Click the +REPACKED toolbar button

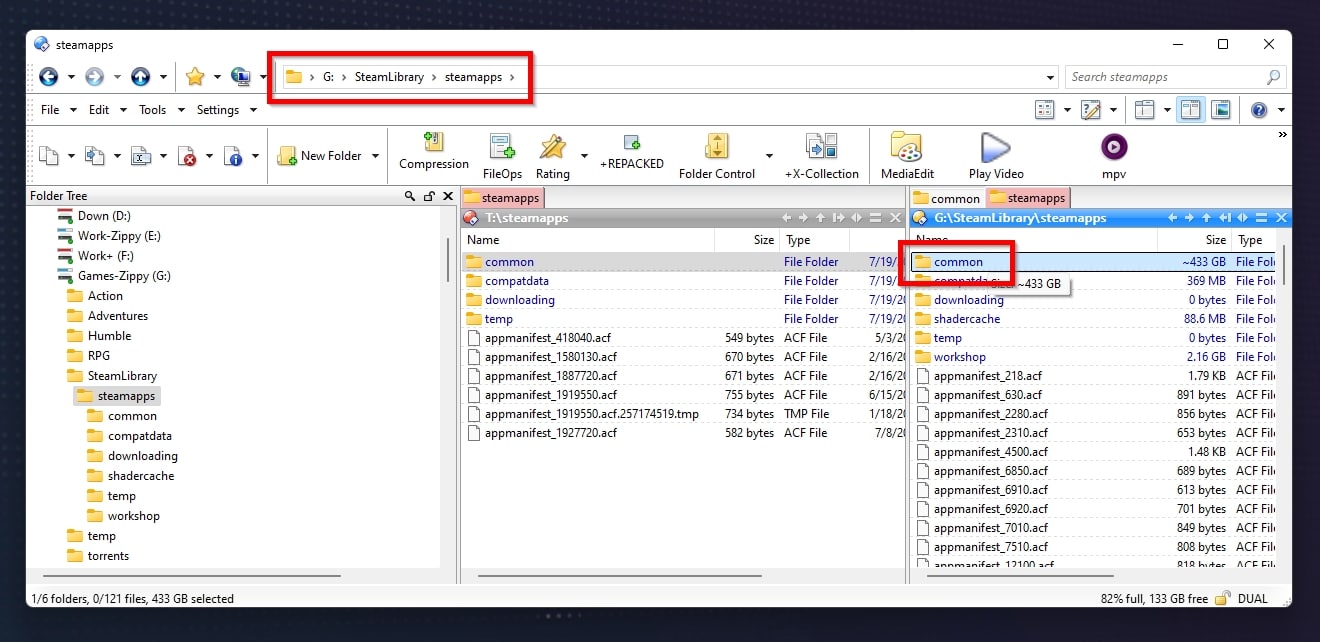click(x=632, y=153)
